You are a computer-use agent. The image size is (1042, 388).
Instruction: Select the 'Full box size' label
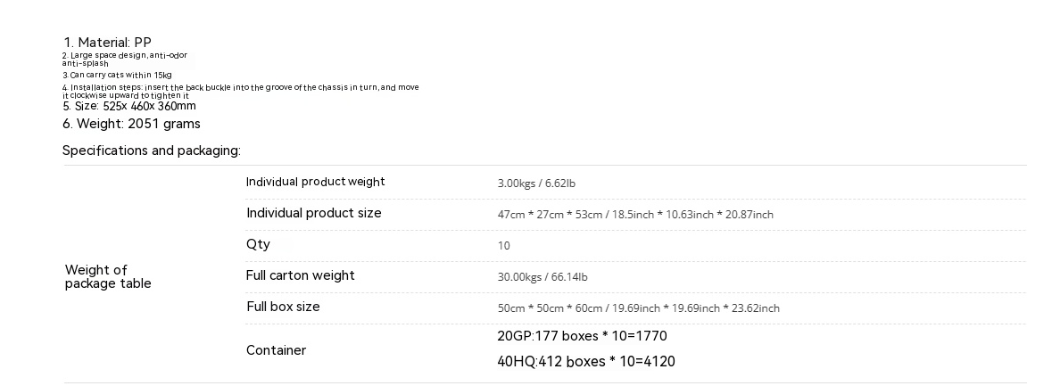[282, 307]
